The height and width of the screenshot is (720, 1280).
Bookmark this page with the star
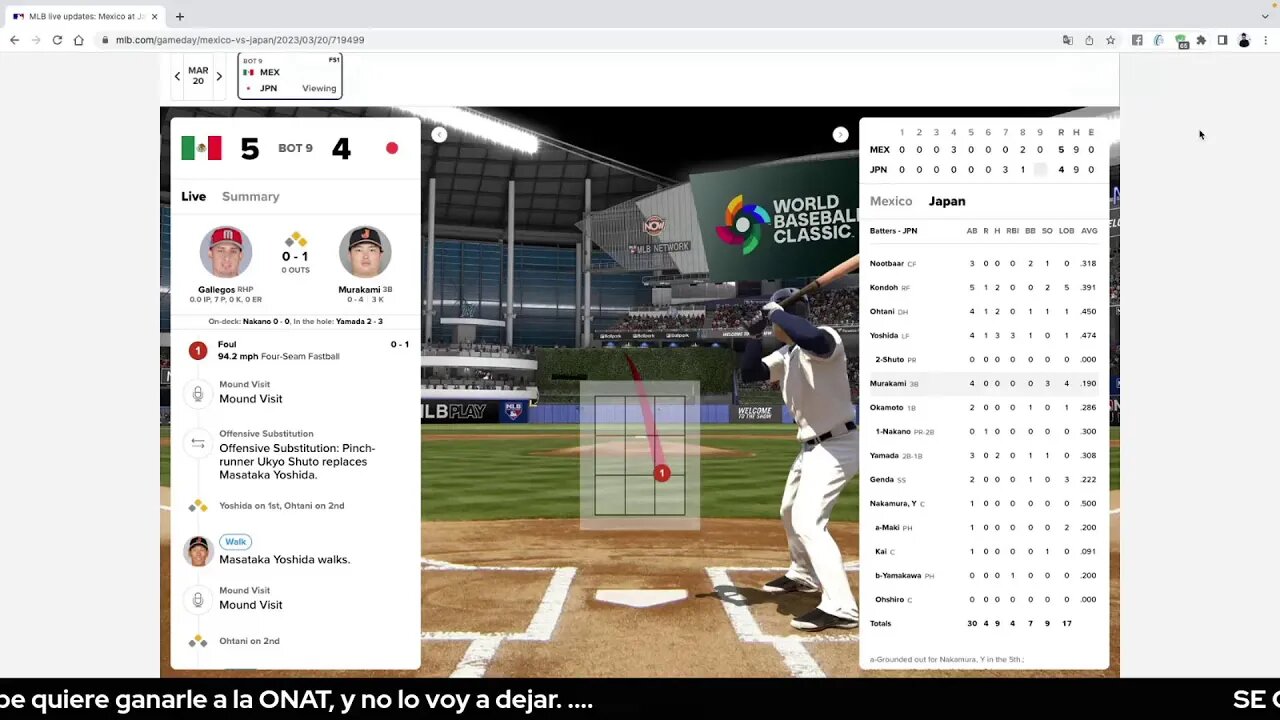coord(1110,40)
